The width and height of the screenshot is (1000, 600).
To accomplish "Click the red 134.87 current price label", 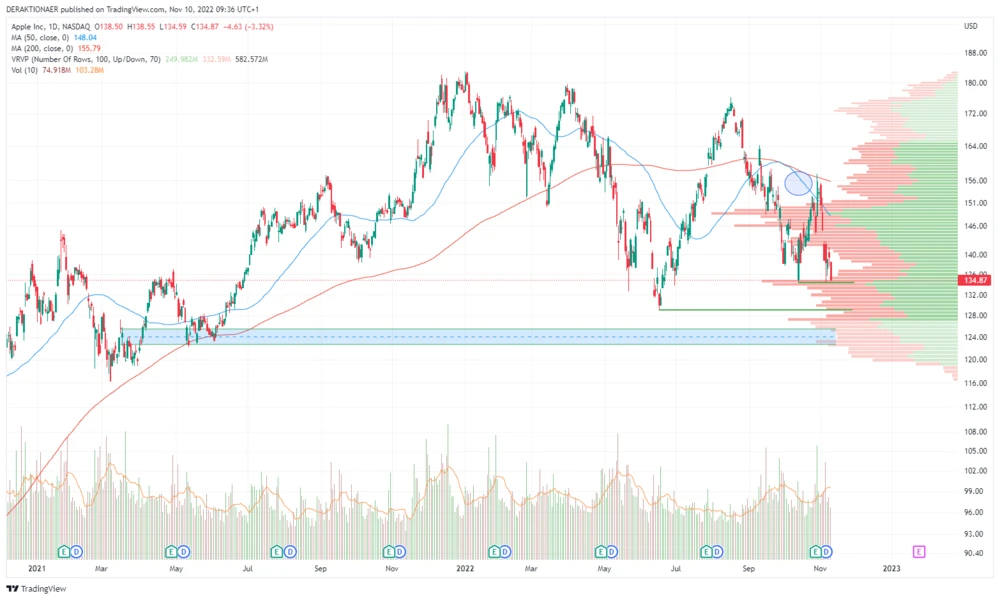I will pos(975,281).
